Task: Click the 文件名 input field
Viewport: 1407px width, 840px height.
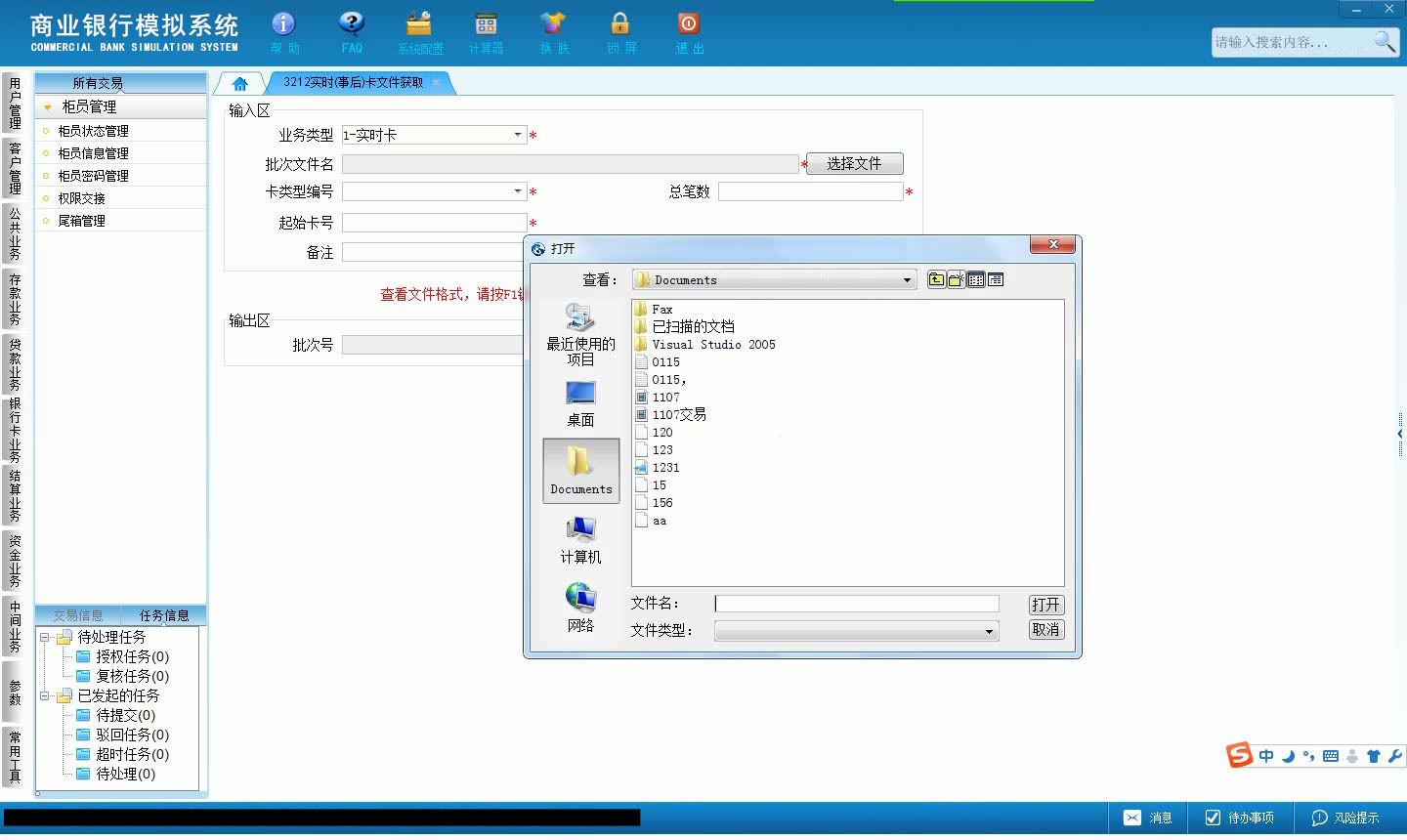Action: click(x=857, y=604)
